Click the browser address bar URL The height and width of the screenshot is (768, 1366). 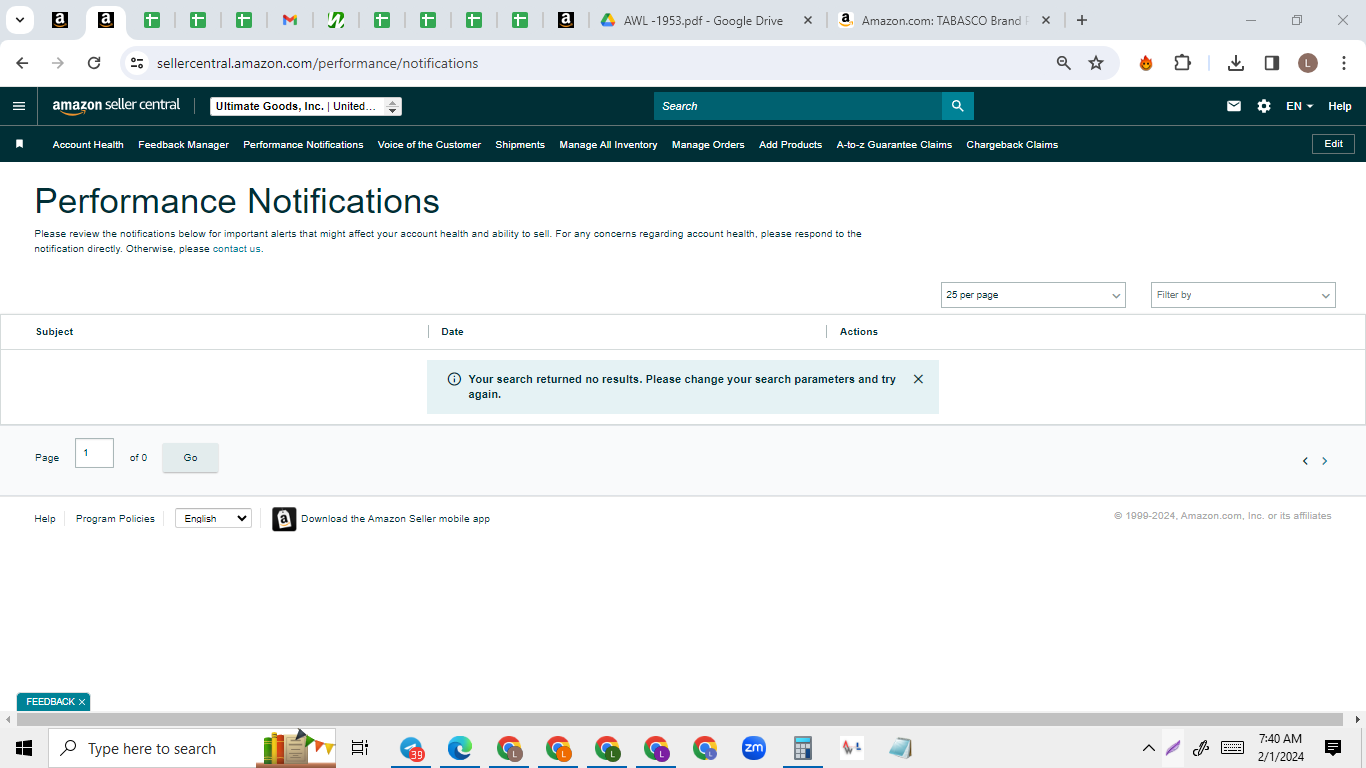click(x=317, y=63)
